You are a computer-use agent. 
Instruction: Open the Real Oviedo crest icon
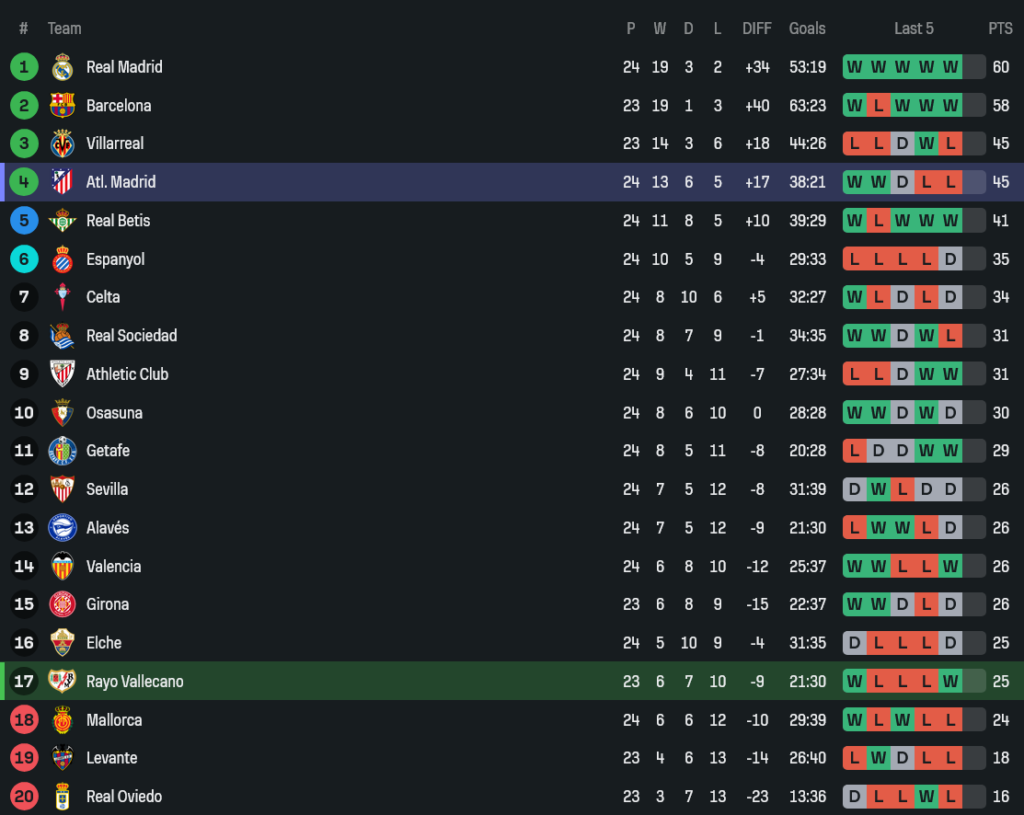62,796
